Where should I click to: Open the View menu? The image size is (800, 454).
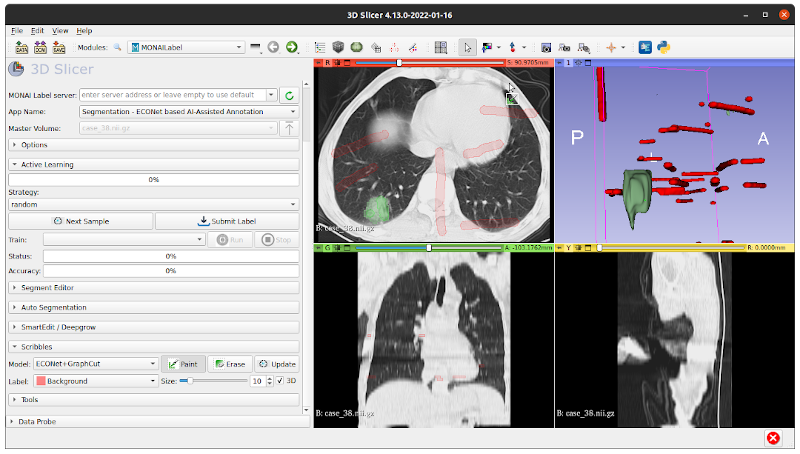point(60,31)
